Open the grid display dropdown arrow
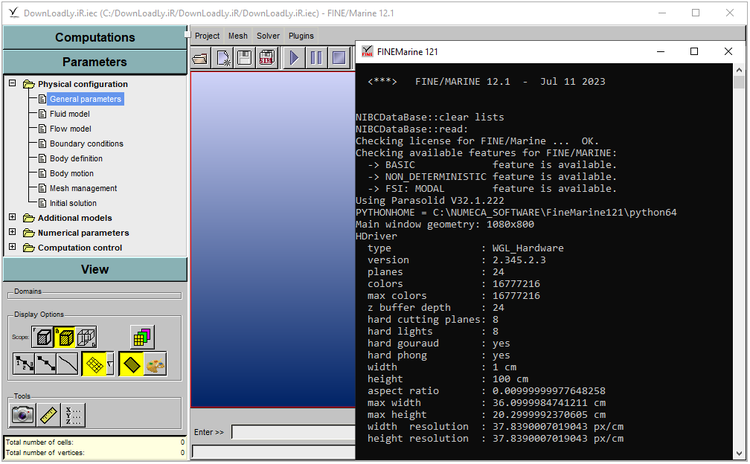The width and height of the screenshot is (750, 464). (110, 364)
